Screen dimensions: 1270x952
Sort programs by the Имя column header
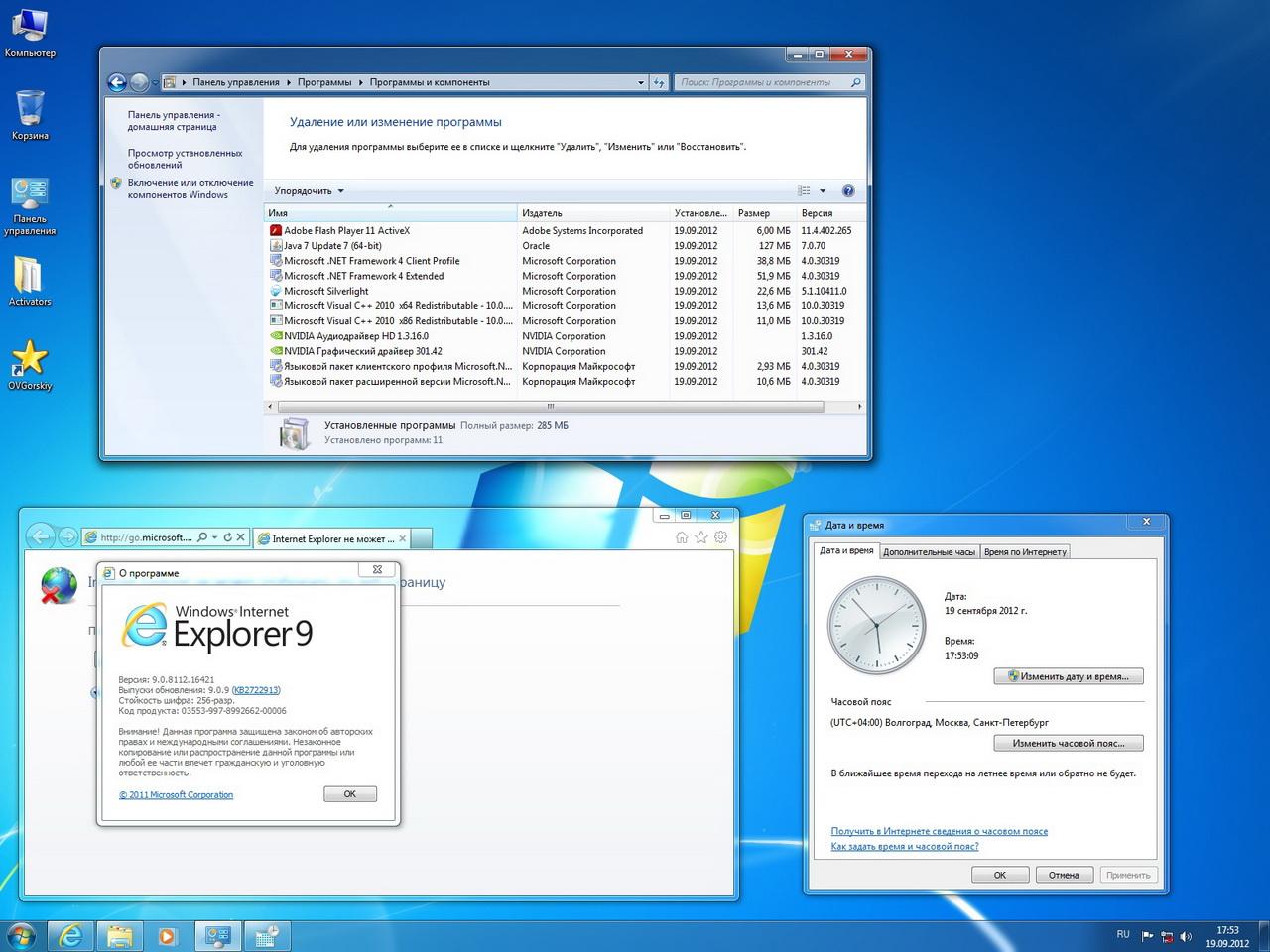(391, 213)
